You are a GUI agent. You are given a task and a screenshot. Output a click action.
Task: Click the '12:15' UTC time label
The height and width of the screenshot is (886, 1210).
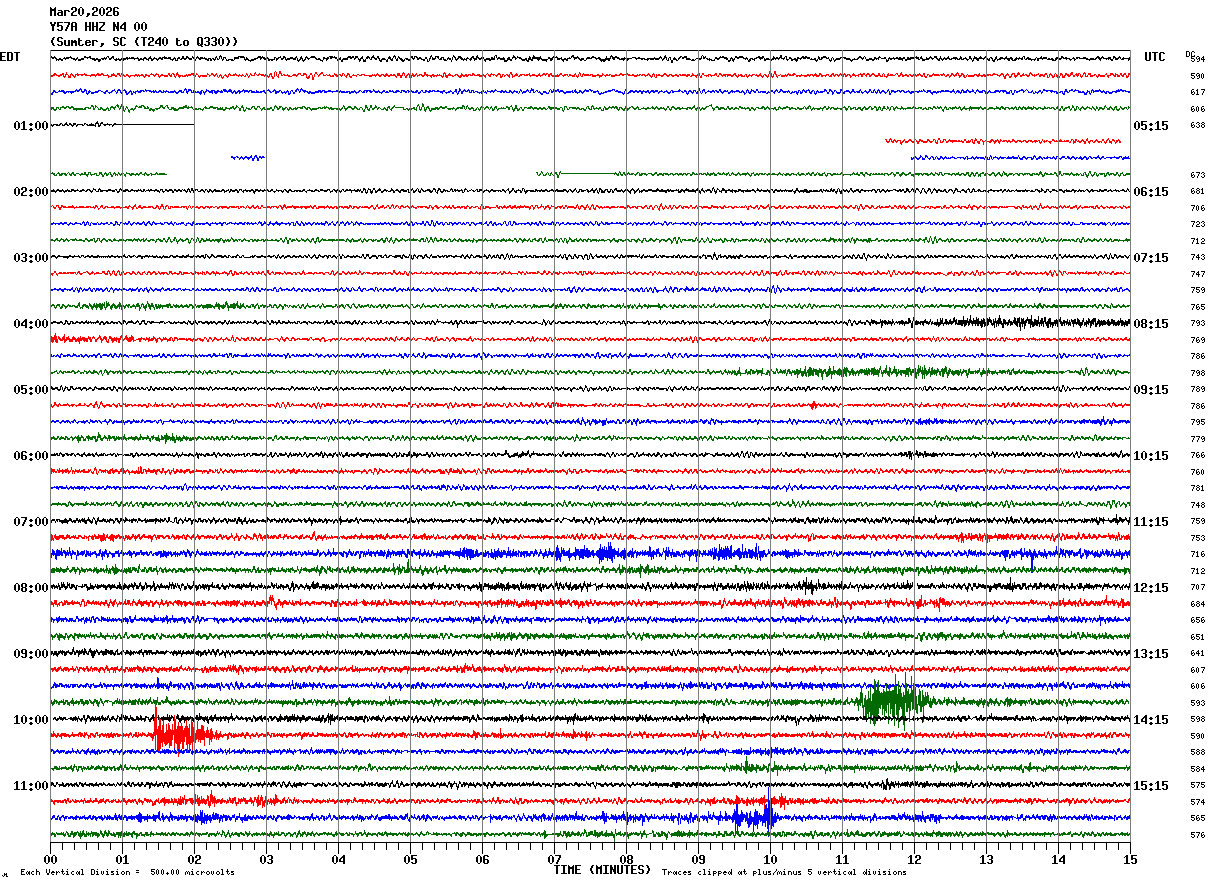pyautogui.click(x=1151, y=588)
